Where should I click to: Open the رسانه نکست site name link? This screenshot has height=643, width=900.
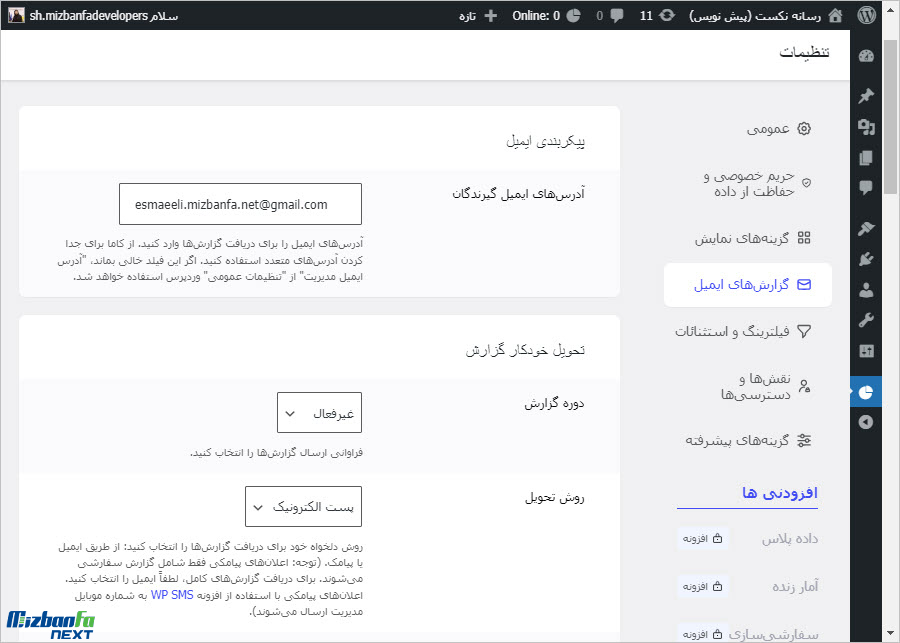click(755, 16)
